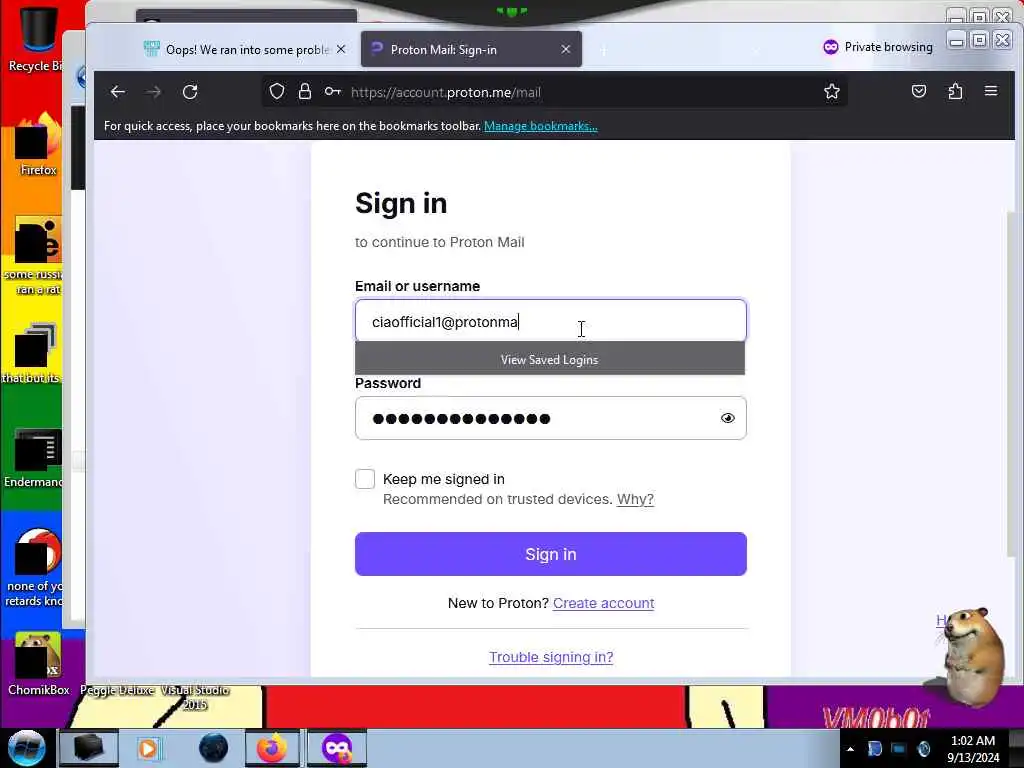Click the address bar URL
Image resolution: width=1024 pixels, height=768 pixels.
[x=445, y=92]
